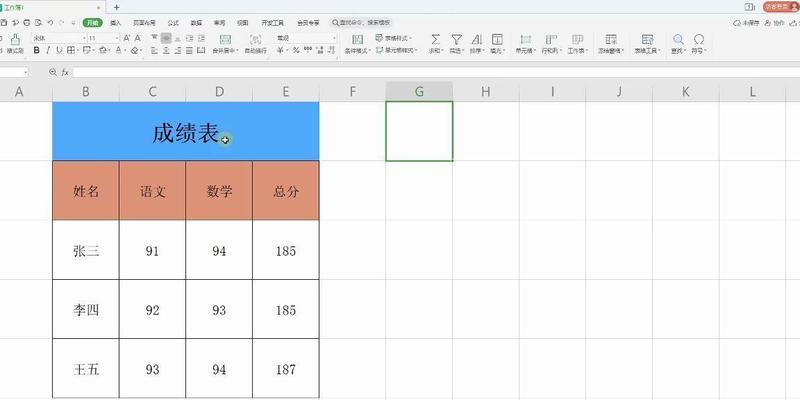800x400 pixels.
Task: Align text left horizontally
Action: pos(155,50)
